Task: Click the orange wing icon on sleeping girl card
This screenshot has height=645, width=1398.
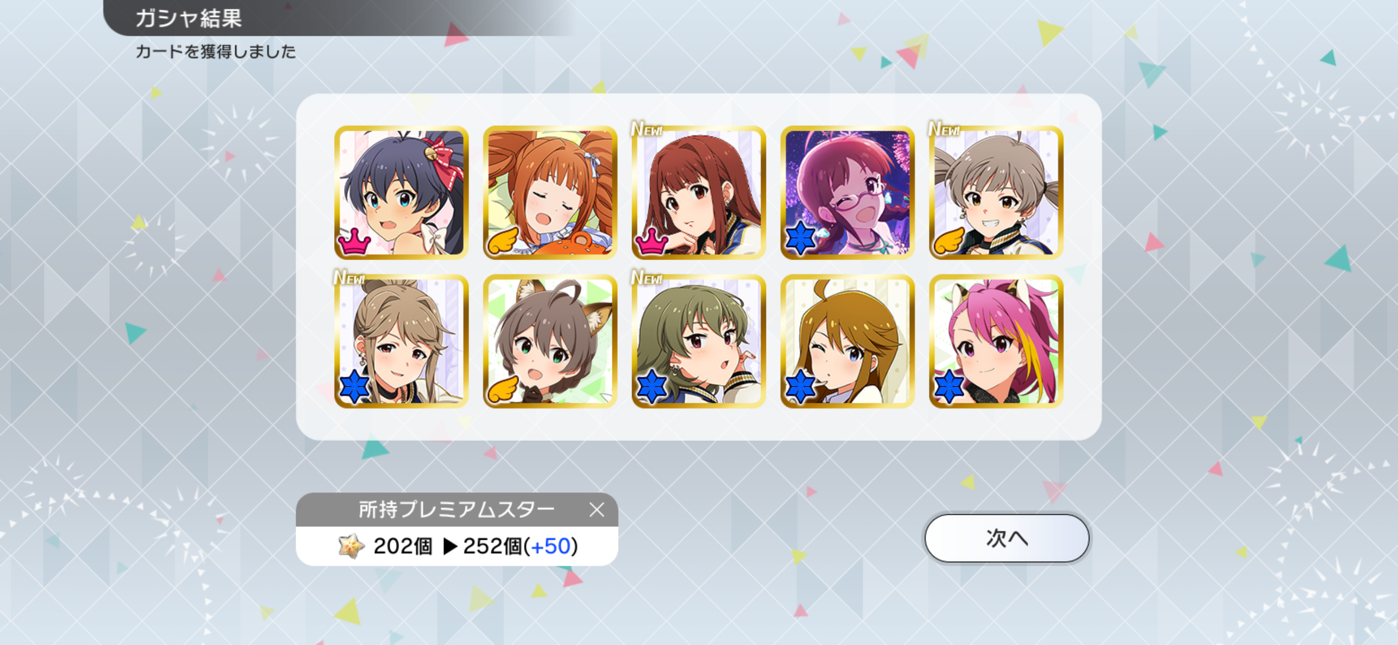Action: tap(504, 240)
